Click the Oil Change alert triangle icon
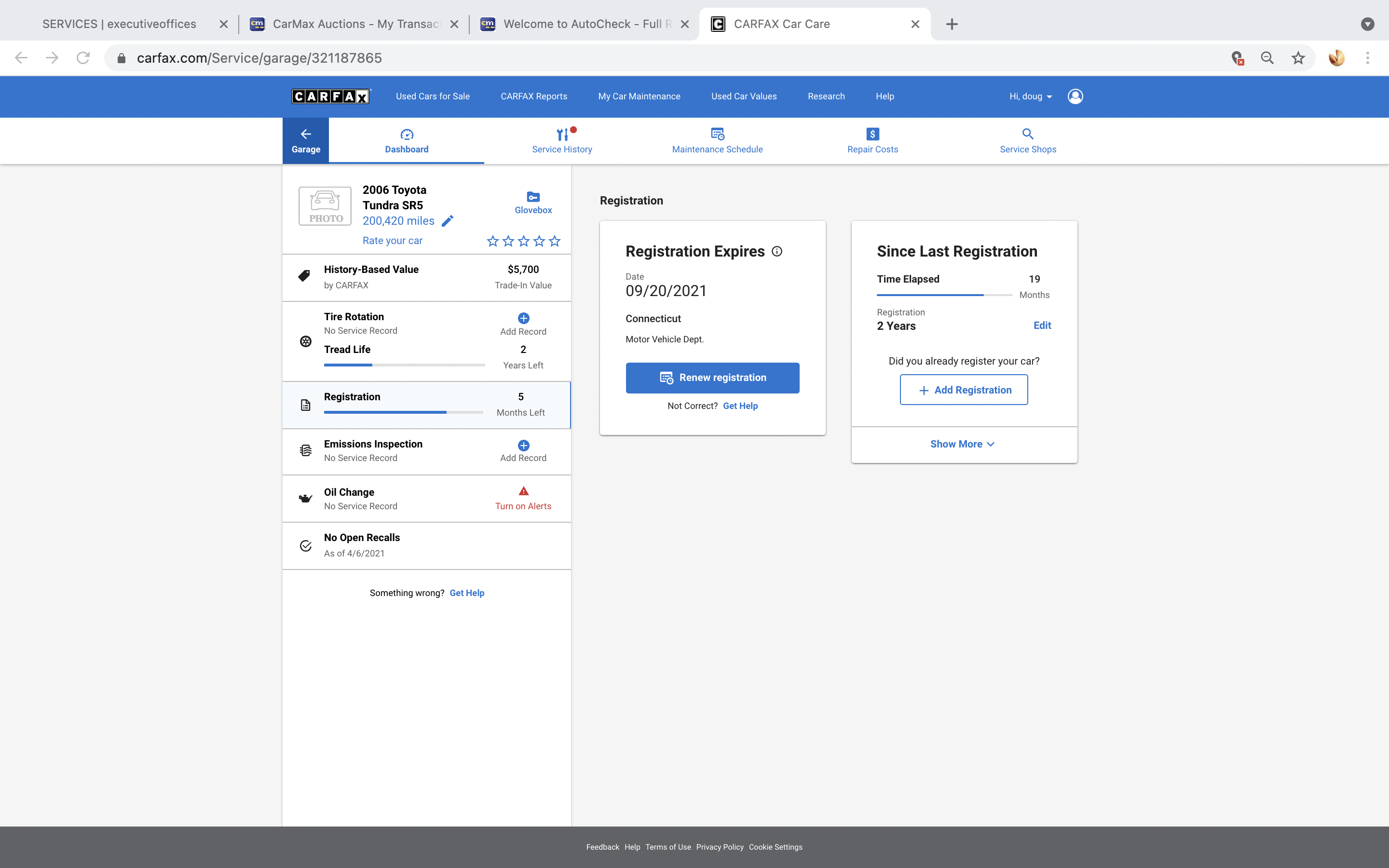Viewport: 1389px width, 868px height. click(x=523, y=491)
